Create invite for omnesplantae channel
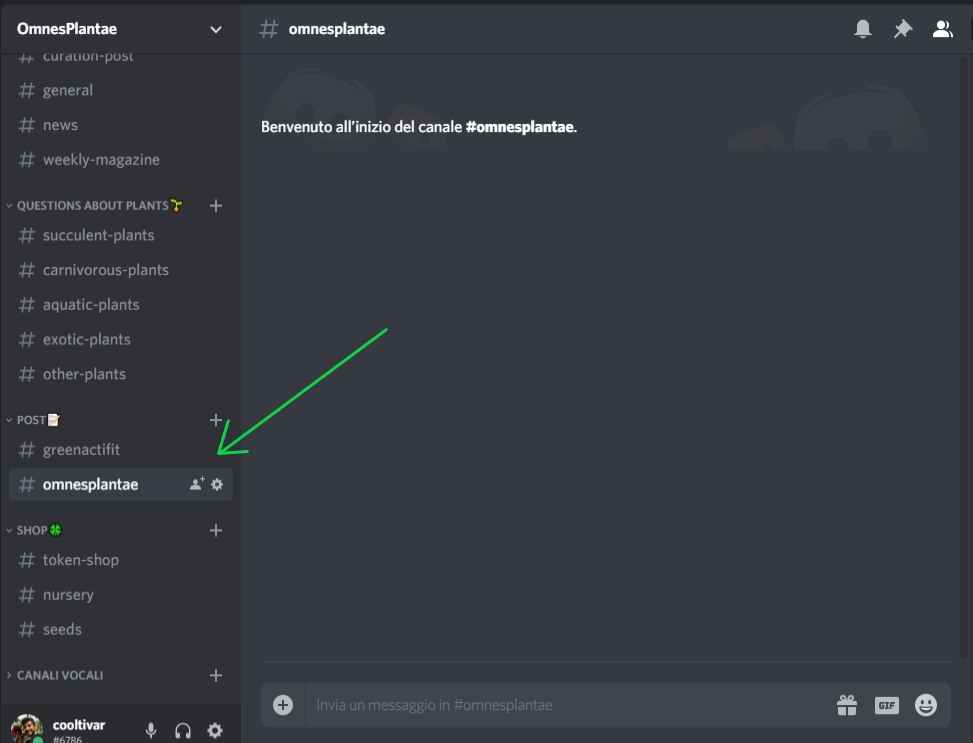Image resolution: width=973 pixels, height=743 pixels. click(197, 484)
